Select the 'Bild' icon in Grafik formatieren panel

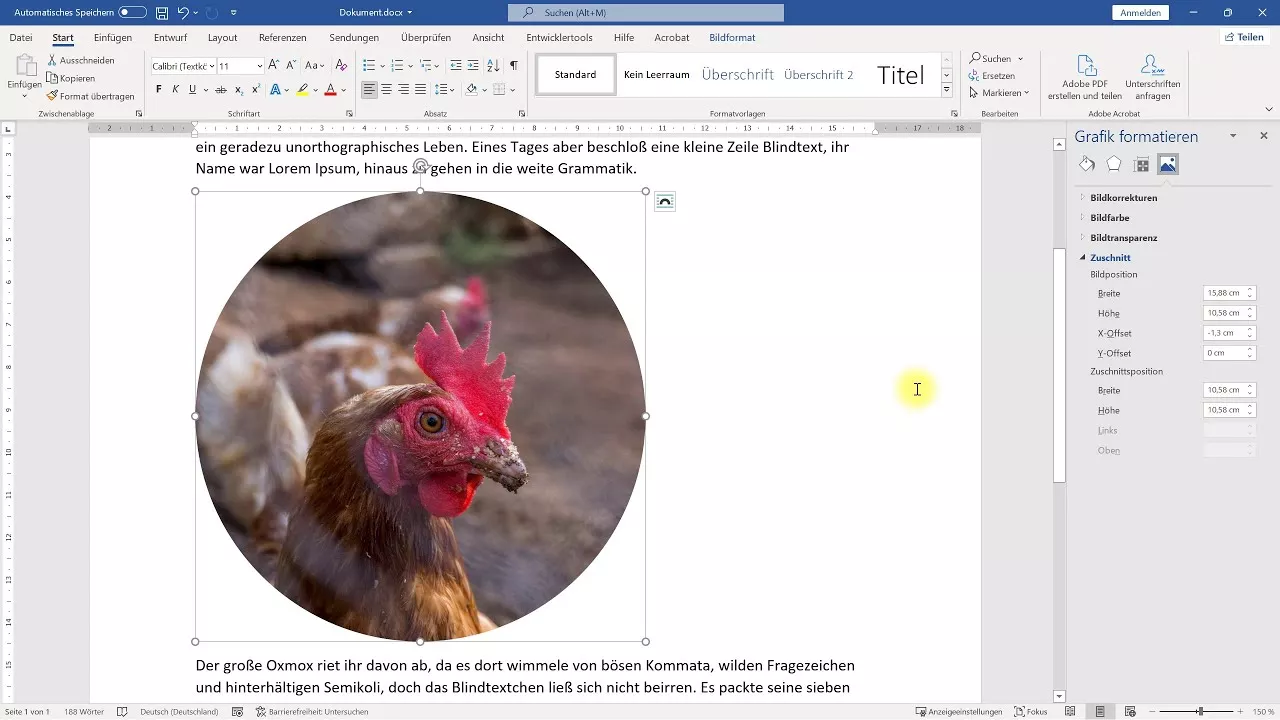coord(1166,163)
